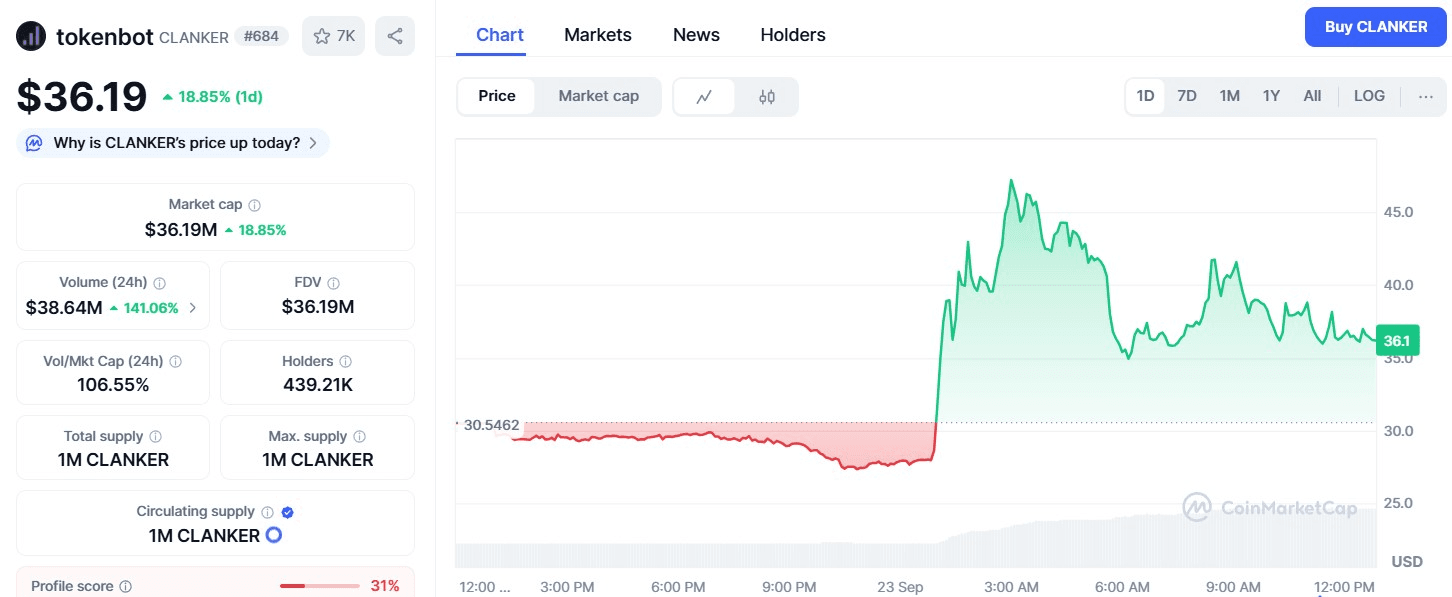Click the 36.1 current price label on chart

pyautogui.click(x=1396, y=341)
